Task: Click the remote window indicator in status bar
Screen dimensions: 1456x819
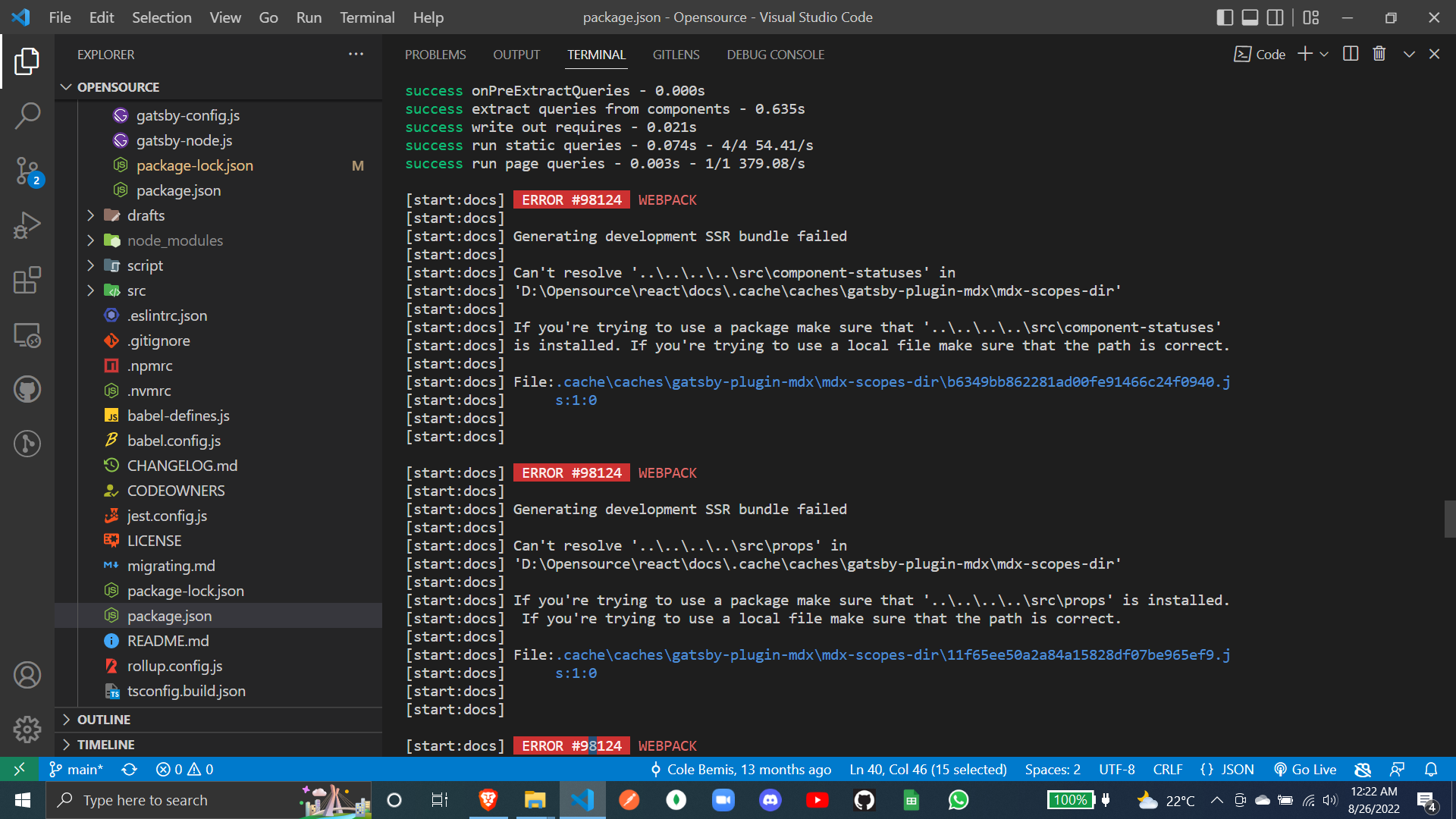Action: 19,769
